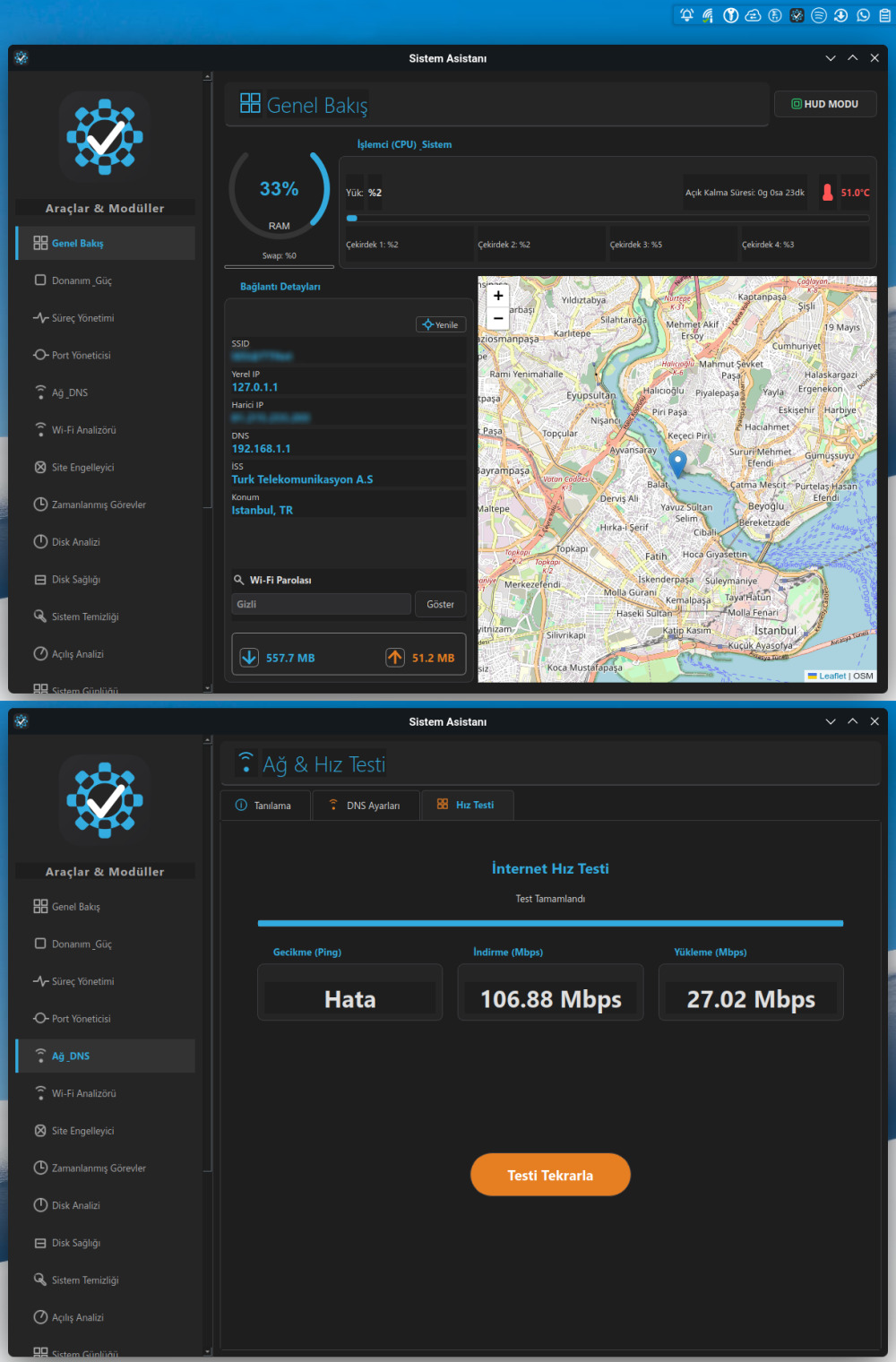Click the WhatsApp icon in the system tray
The width and height of the screenshot is (896, 1362).
click(863, 15)
